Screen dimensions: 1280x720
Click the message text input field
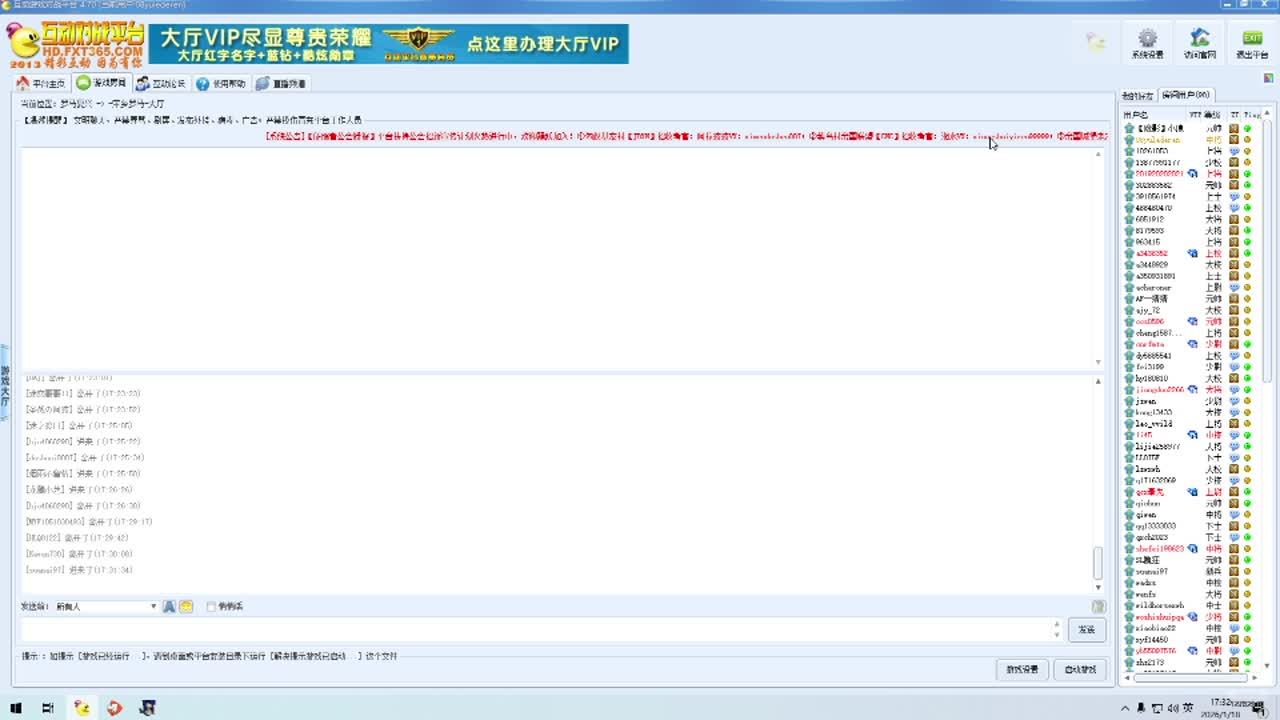[535, 629]
